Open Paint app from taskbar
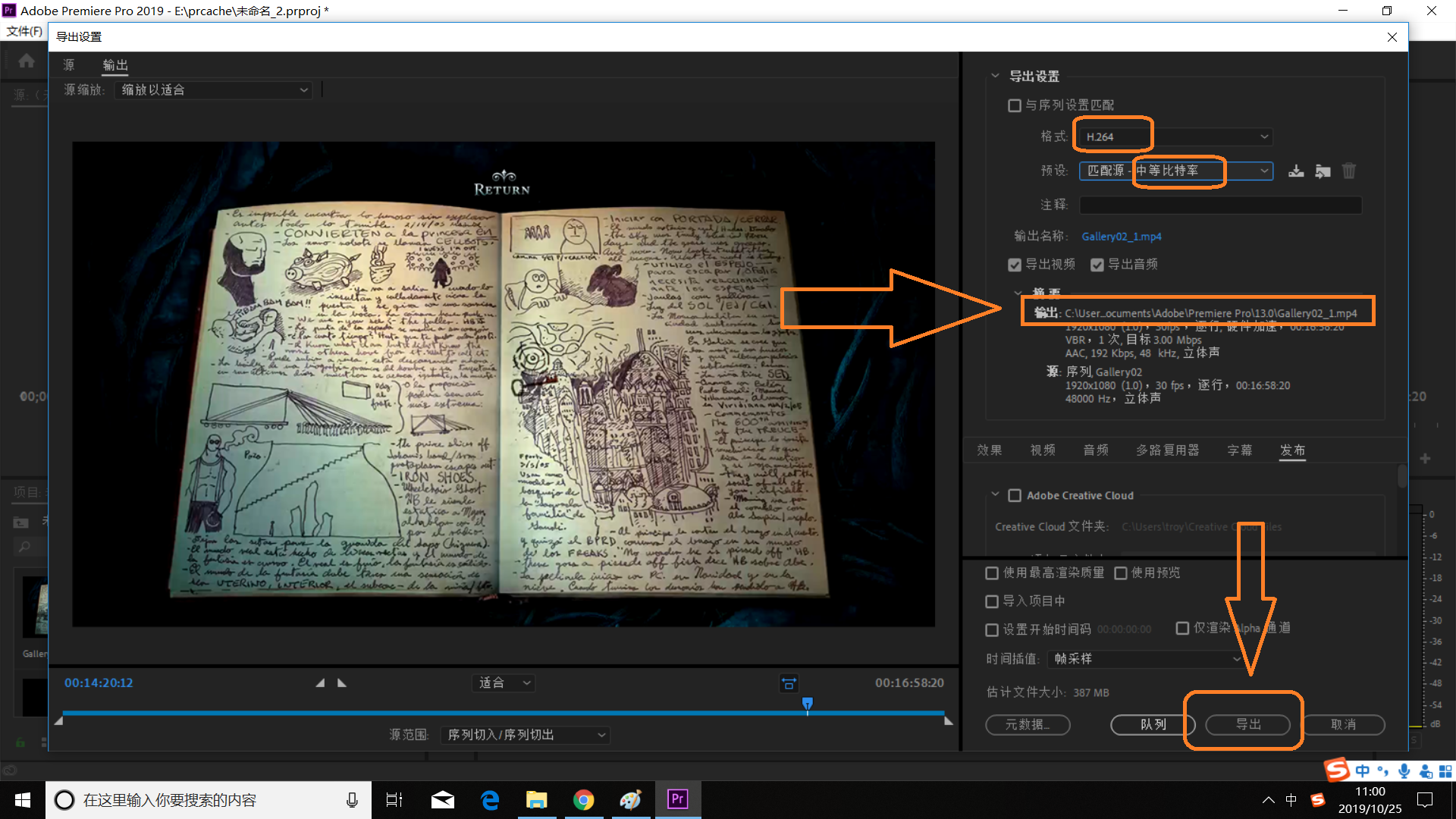Screen dimensions: 1456x819 (631, 800)
